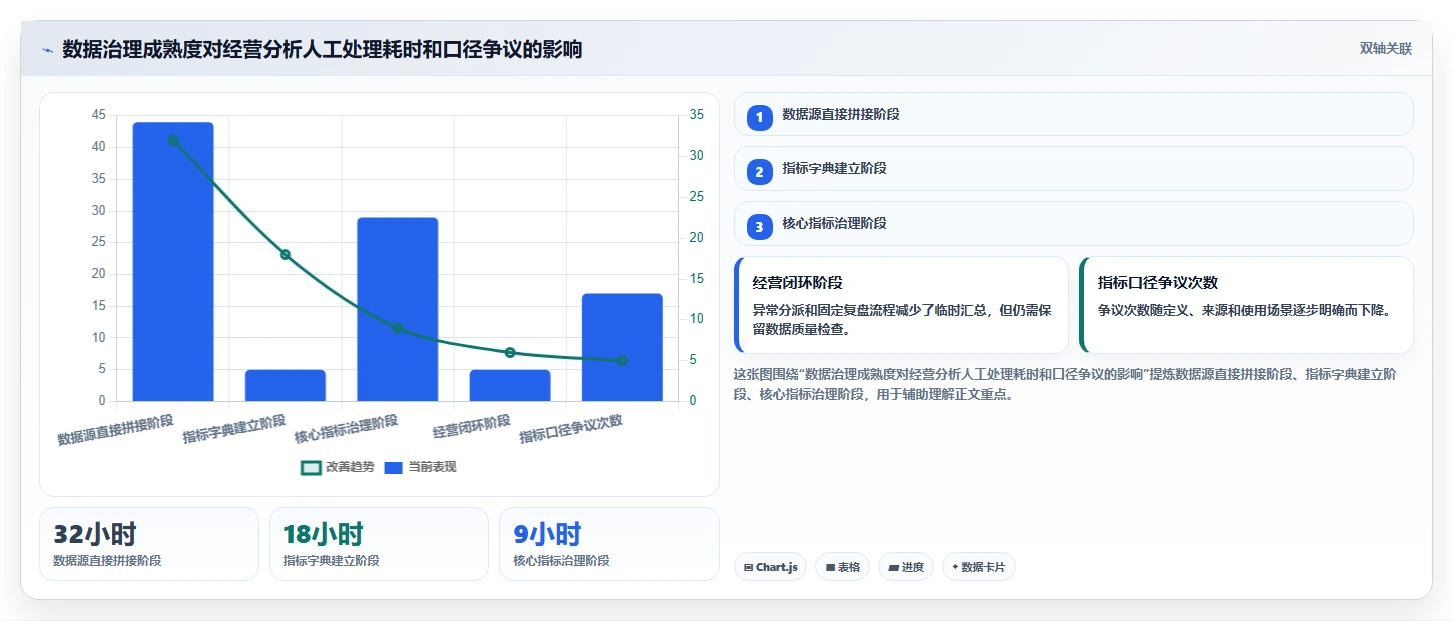This screenshot has height=621, width=1453.
Task: Select step badge number 2
Action: pyautogui.click(x=759, y=172)
